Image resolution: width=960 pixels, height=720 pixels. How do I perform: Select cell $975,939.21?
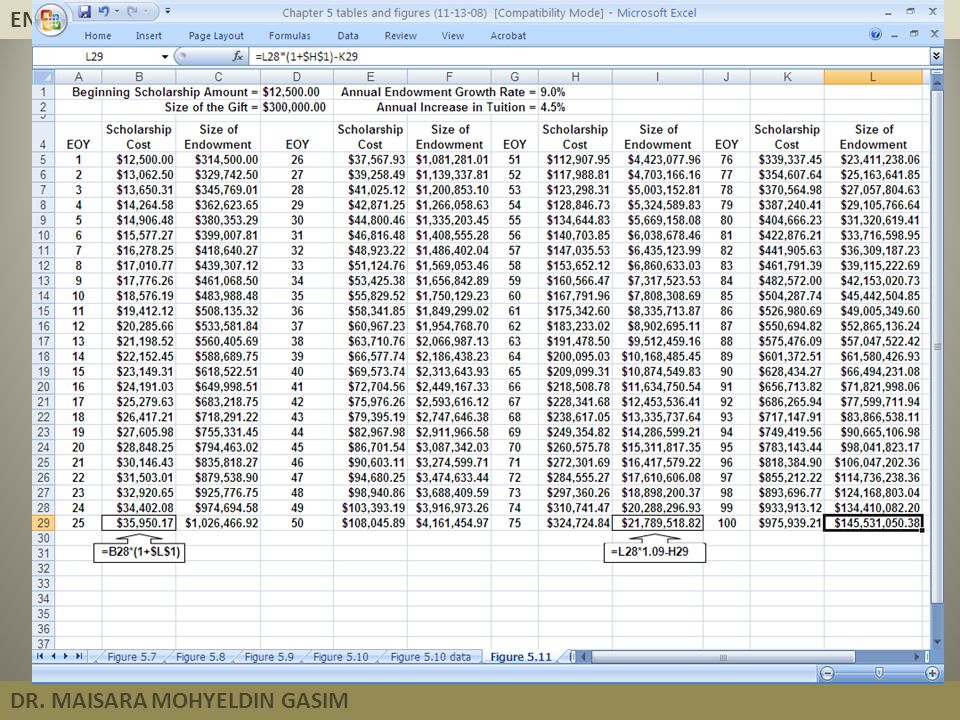787,523
